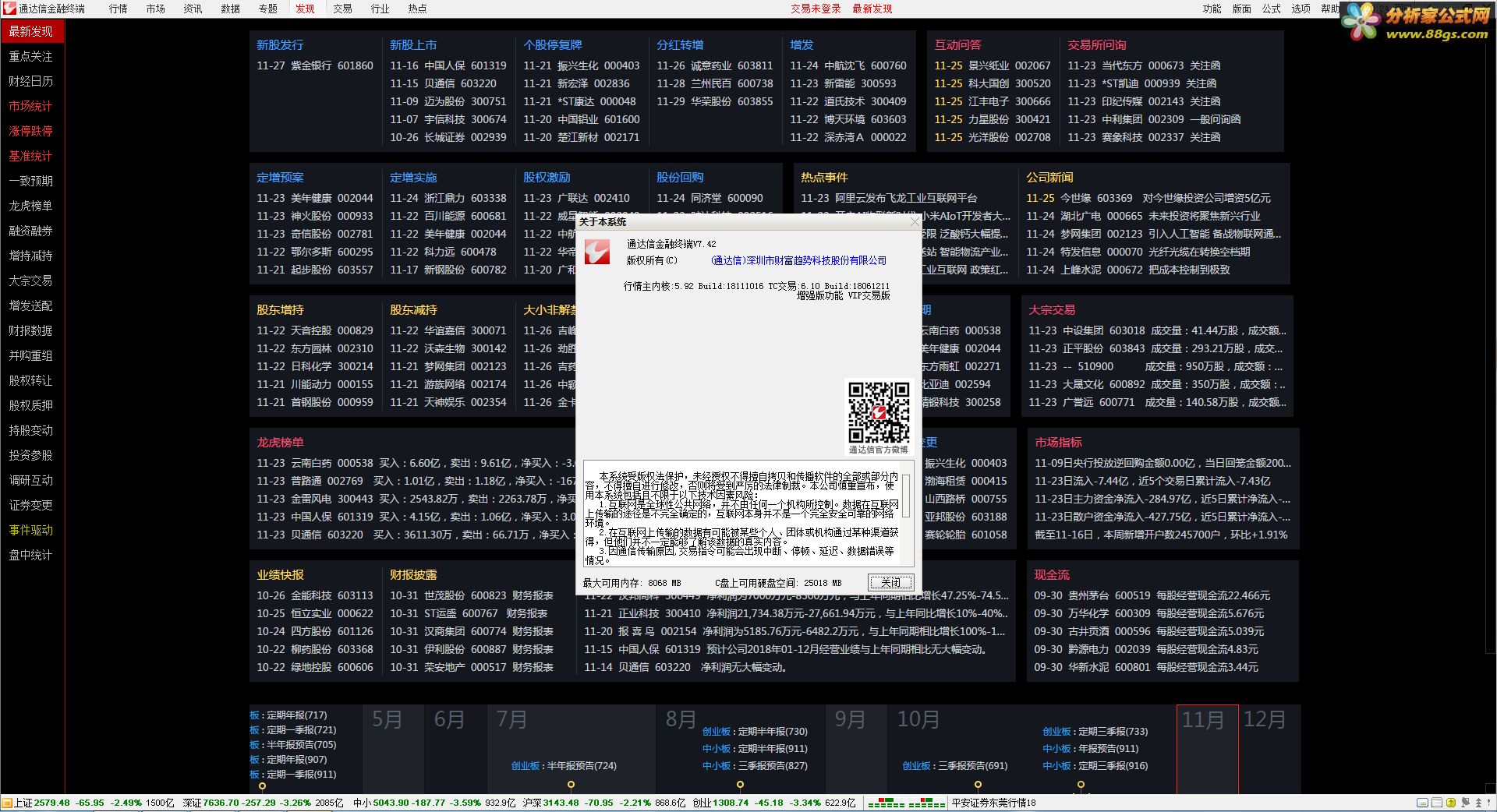
Task: Open the 版面 menu
Action: [1242, 9]
